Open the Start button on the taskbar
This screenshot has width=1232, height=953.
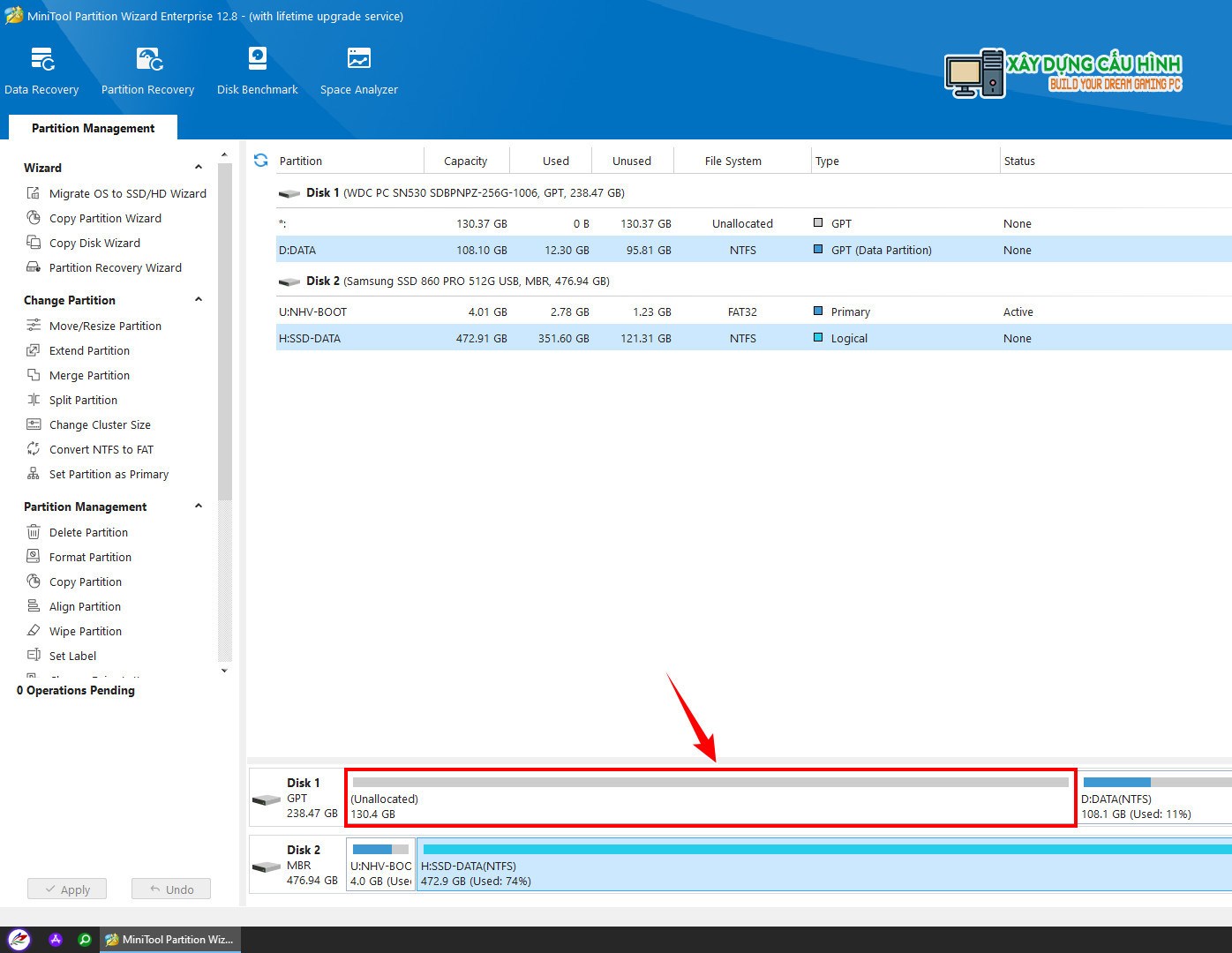pos(19,940)
